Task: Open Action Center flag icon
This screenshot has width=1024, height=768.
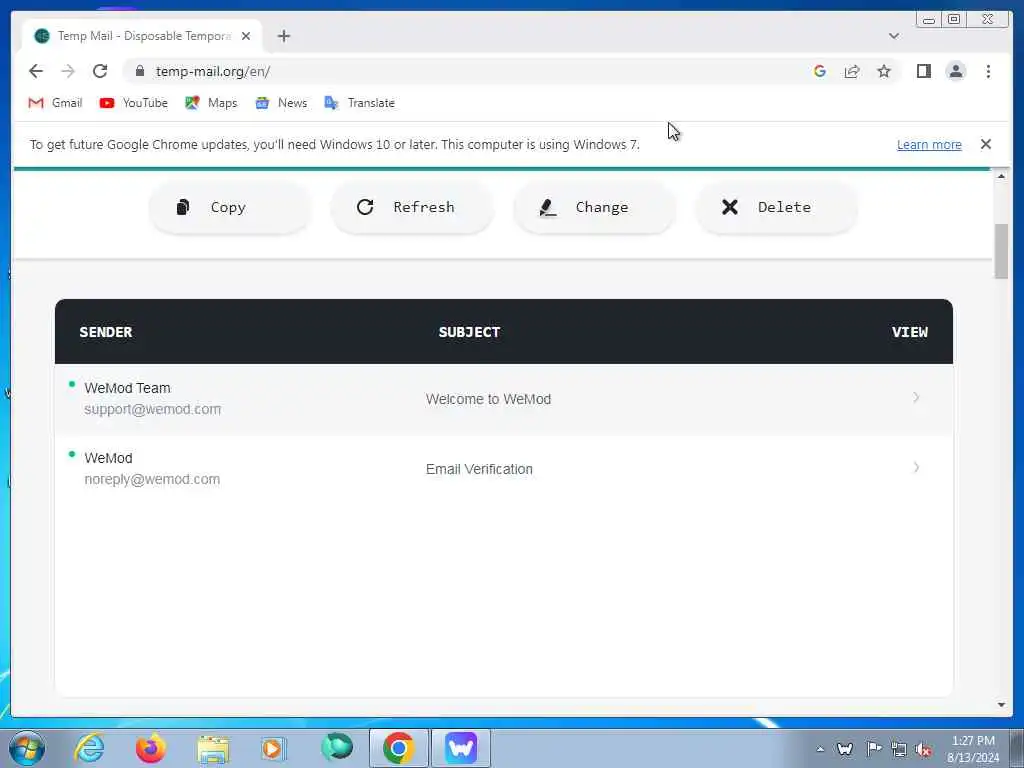Action: tap(873, 748)
